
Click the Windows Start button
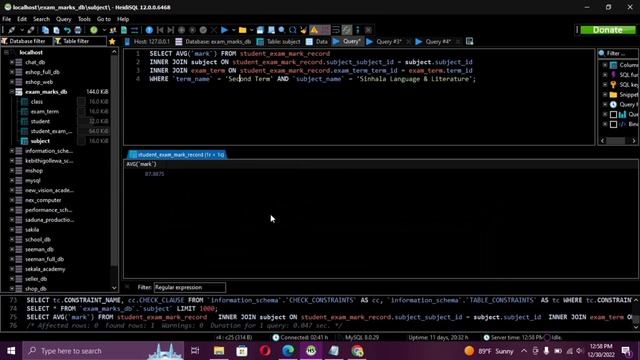pos(11,351)
